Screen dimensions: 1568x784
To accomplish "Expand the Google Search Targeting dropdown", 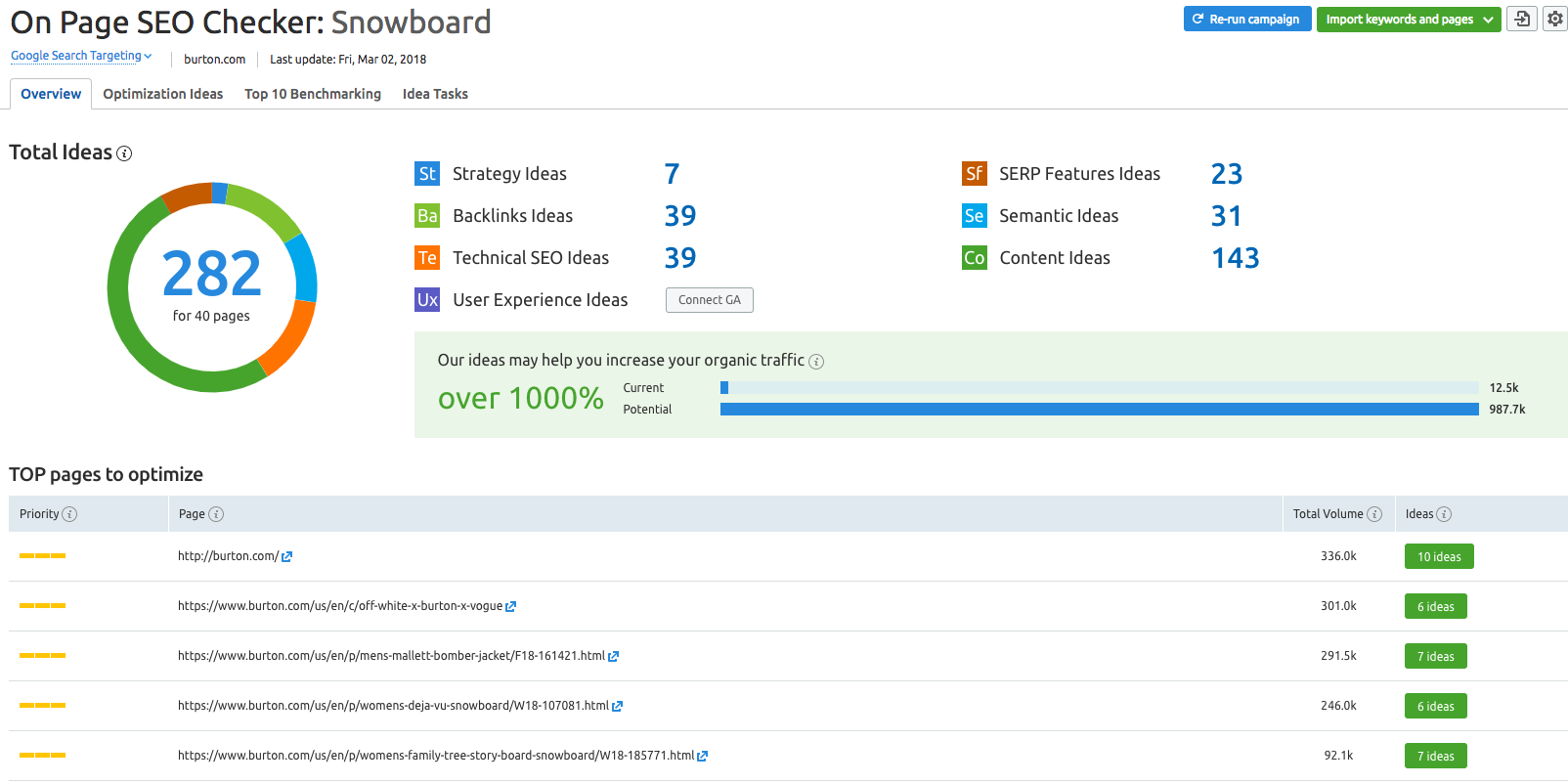I will (81, 56).
